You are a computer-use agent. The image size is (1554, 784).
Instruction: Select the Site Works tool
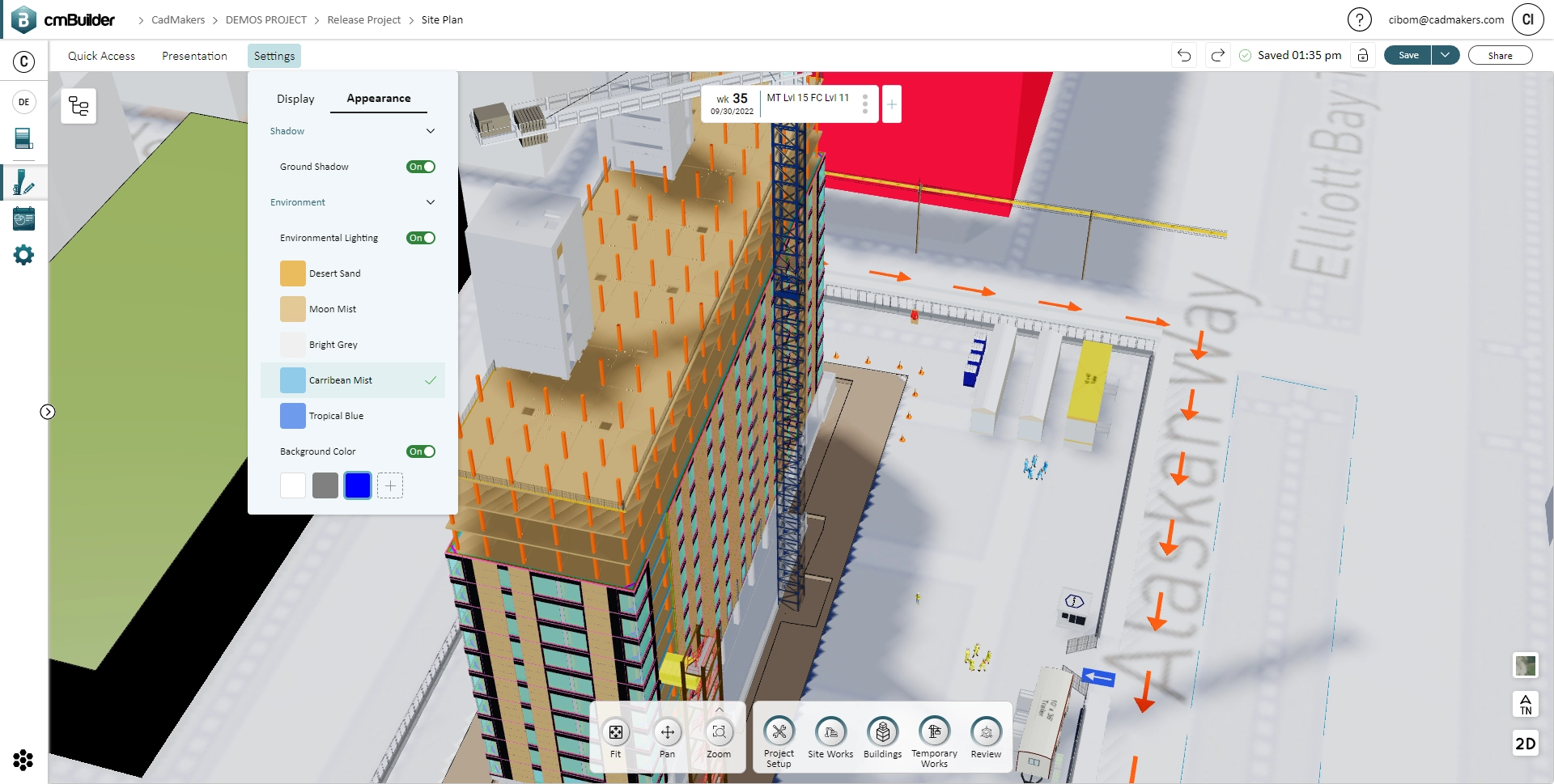click(x=830, y=735)
